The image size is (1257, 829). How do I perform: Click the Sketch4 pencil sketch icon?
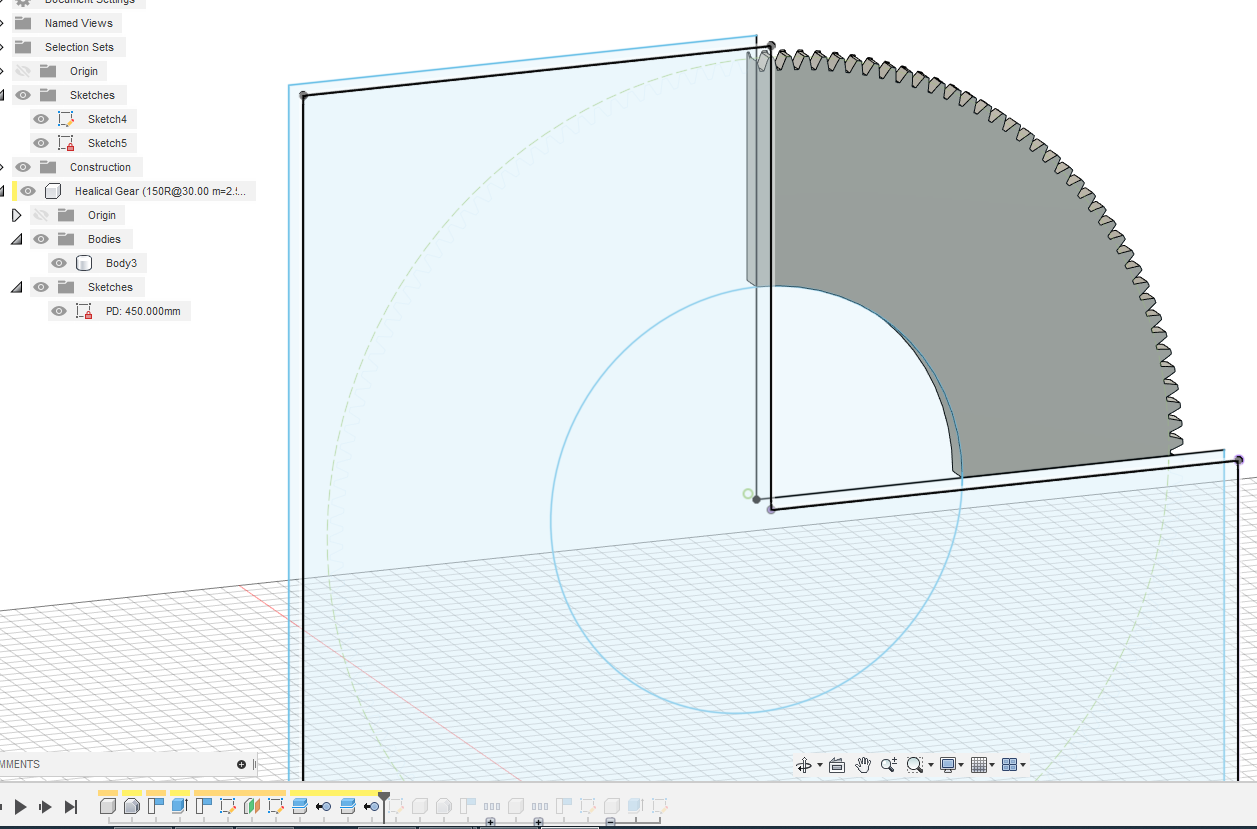click(x=67, y=119)
